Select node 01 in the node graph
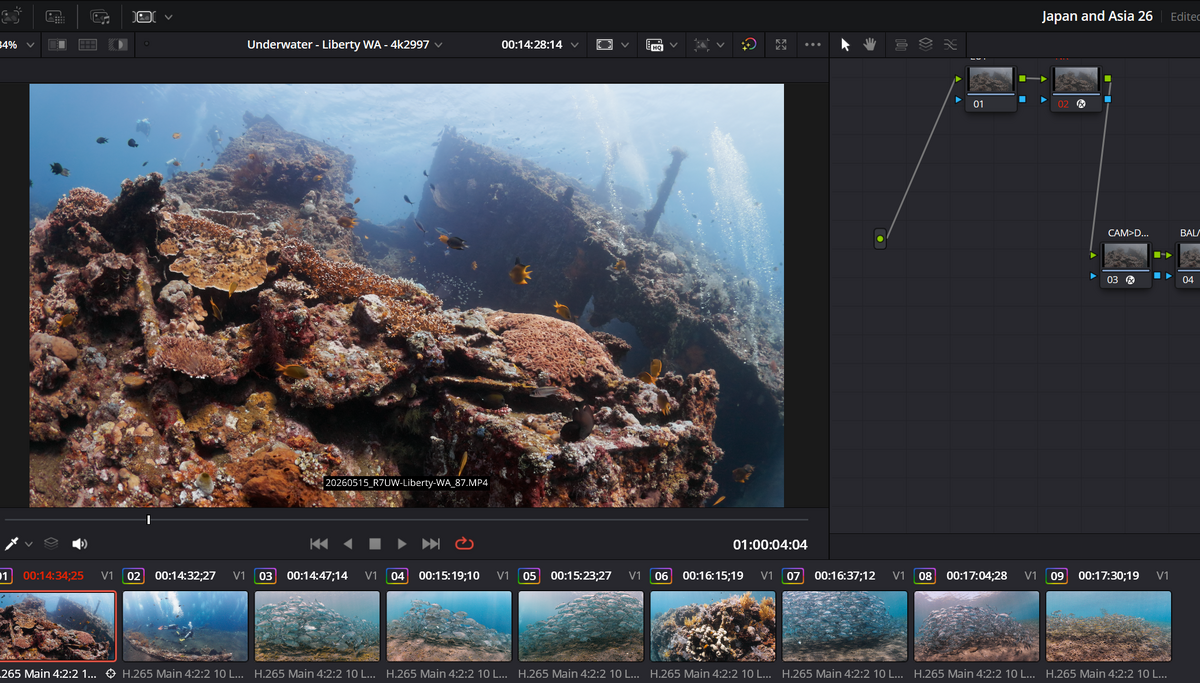The width and height of the screenshot is (1200, 683). (991, 88)
